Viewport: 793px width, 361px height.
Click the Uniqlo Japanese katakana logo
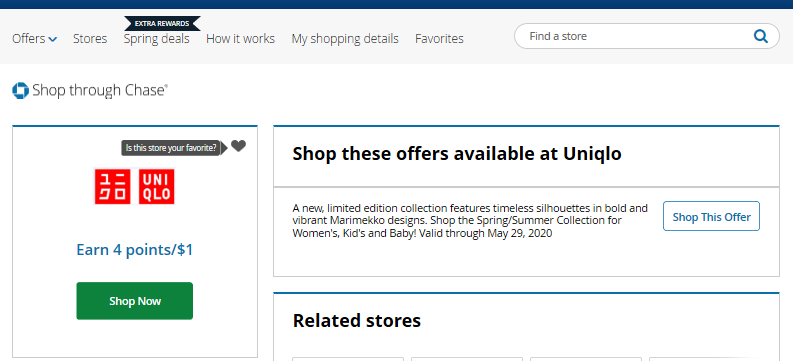click(x=112, y=187)
